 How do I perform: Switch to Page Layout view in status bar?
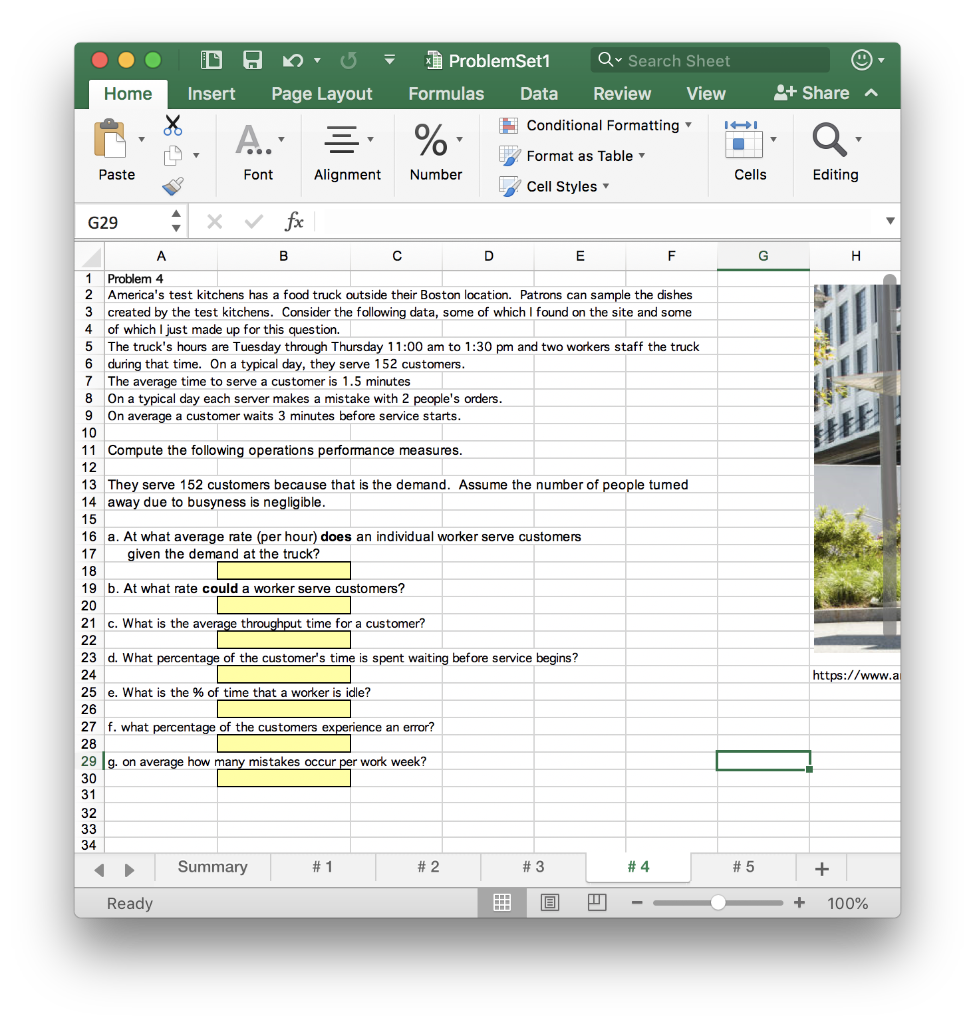point(549,902)
